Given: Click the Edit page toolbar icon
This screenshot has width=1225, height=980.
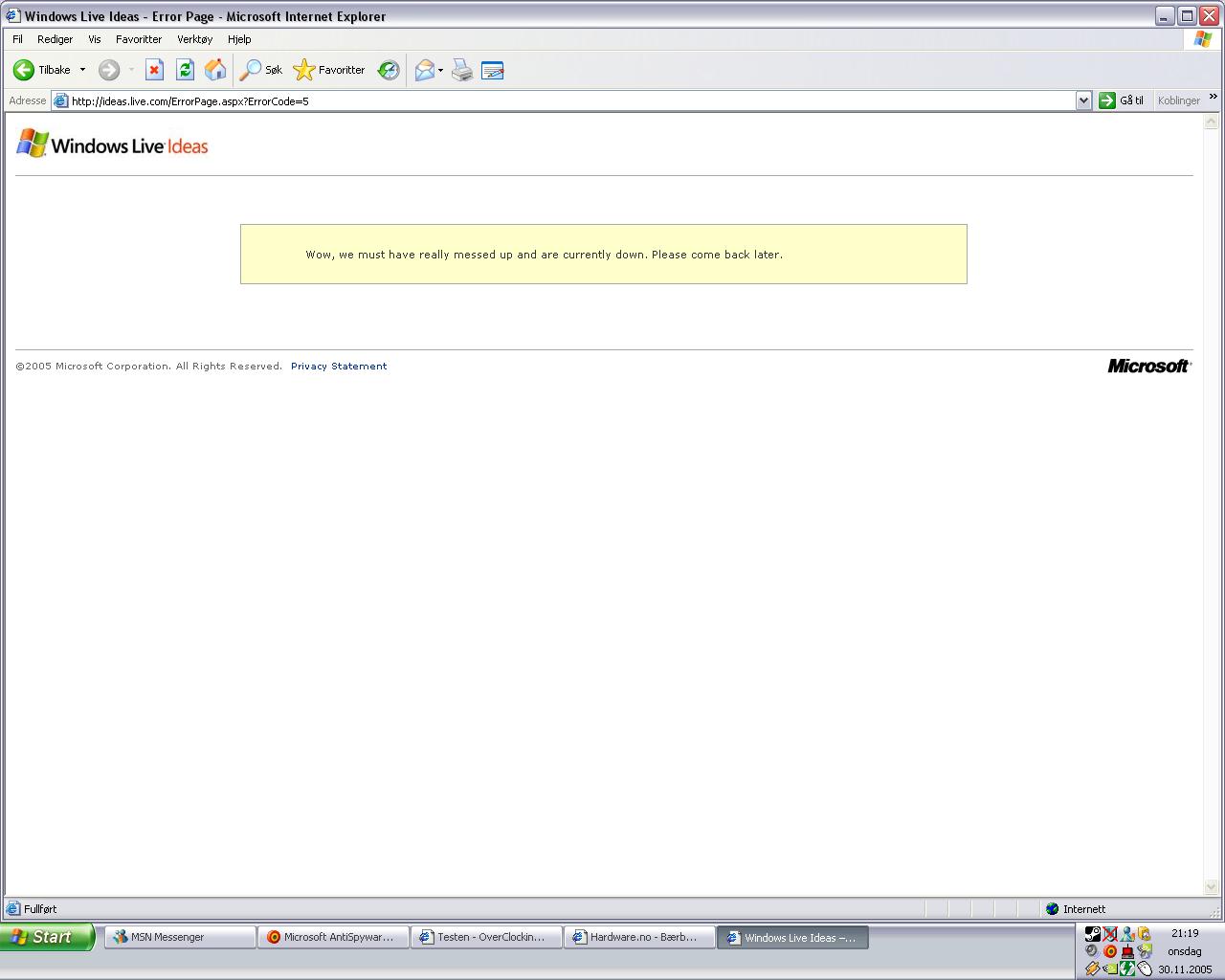Looking at the screenshot, I should tap(493, 70).
